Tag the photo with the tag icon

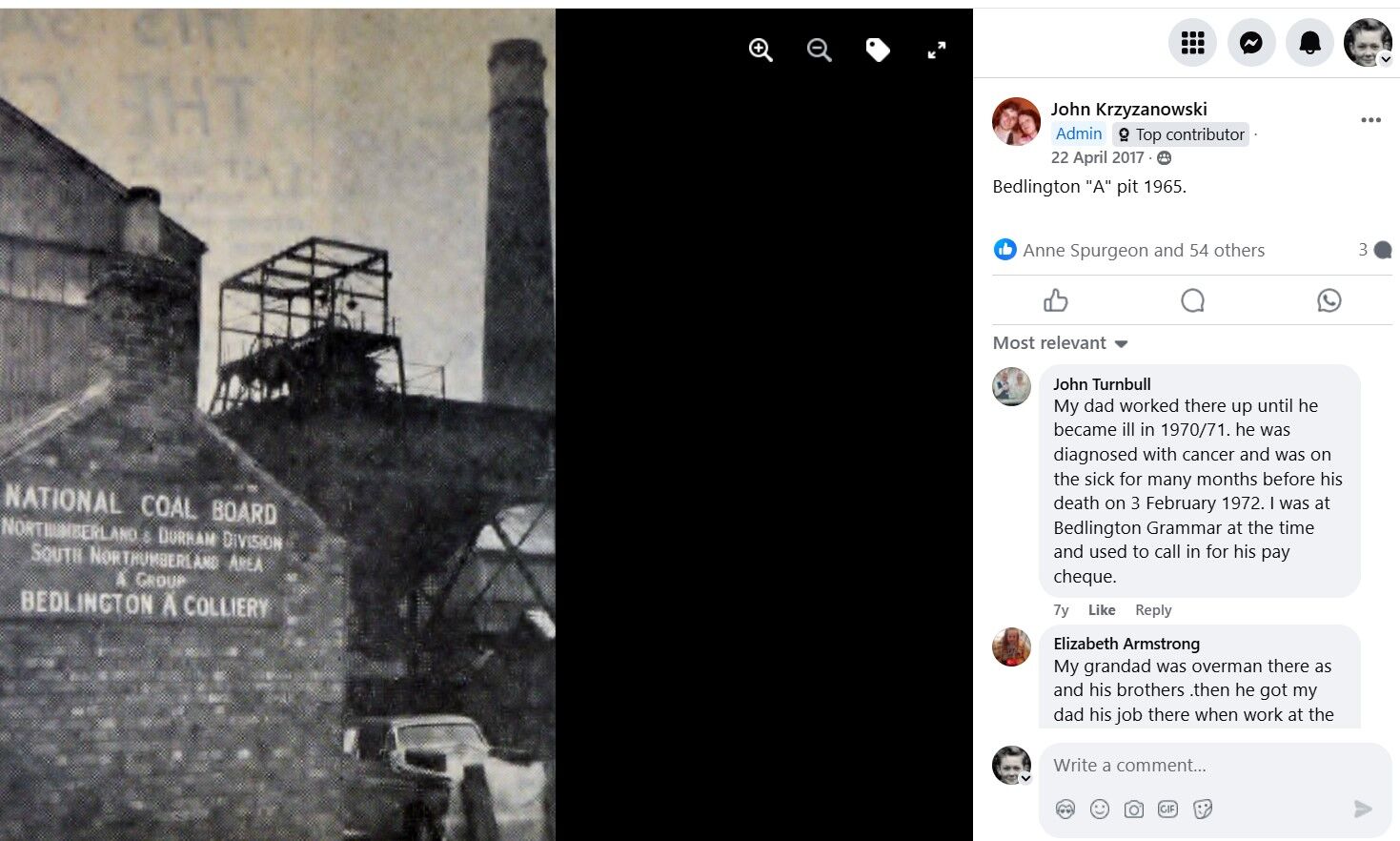tap(878, 51)
